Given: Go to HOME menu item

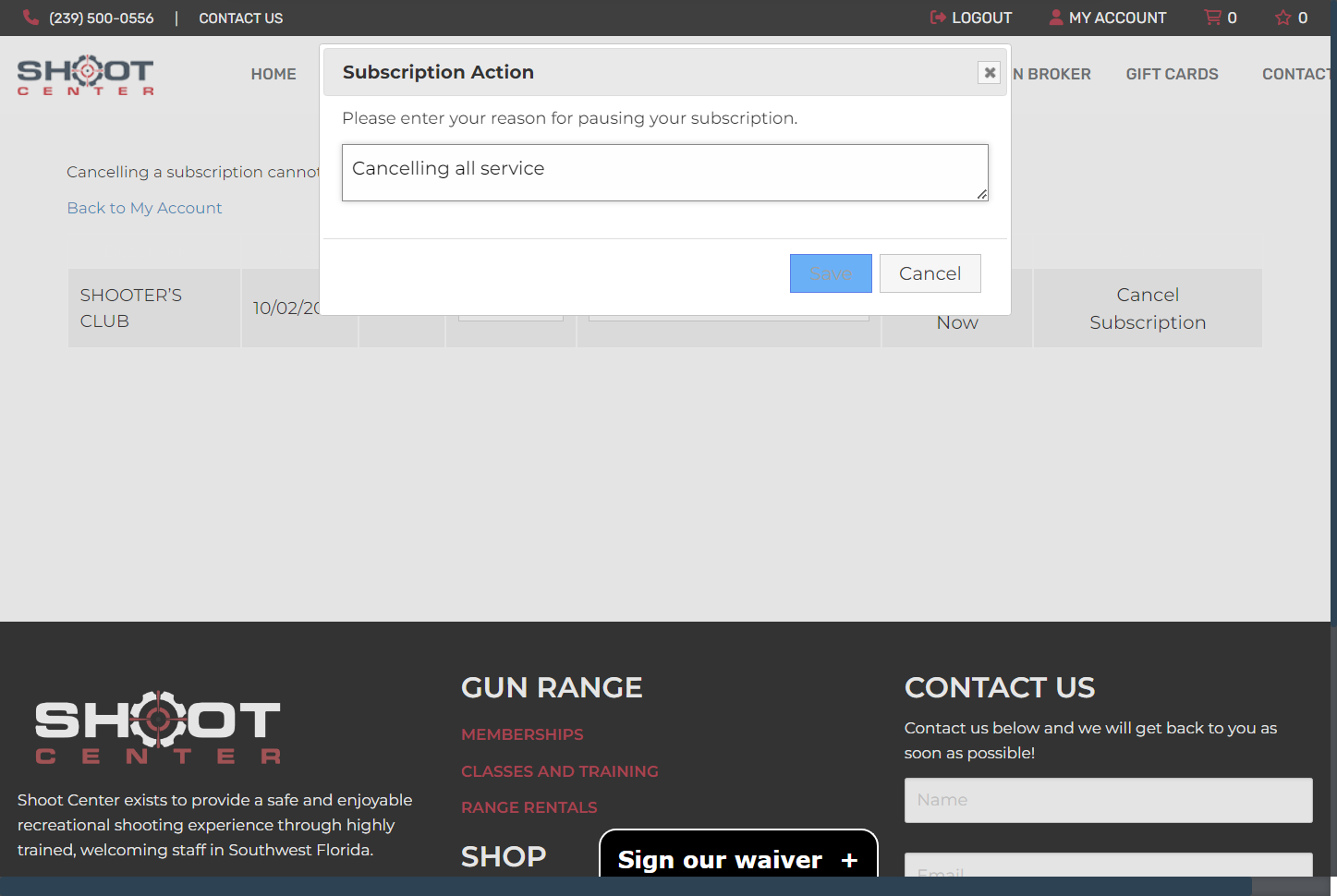Looking at the screenshot, I should (x=273, y=74).
